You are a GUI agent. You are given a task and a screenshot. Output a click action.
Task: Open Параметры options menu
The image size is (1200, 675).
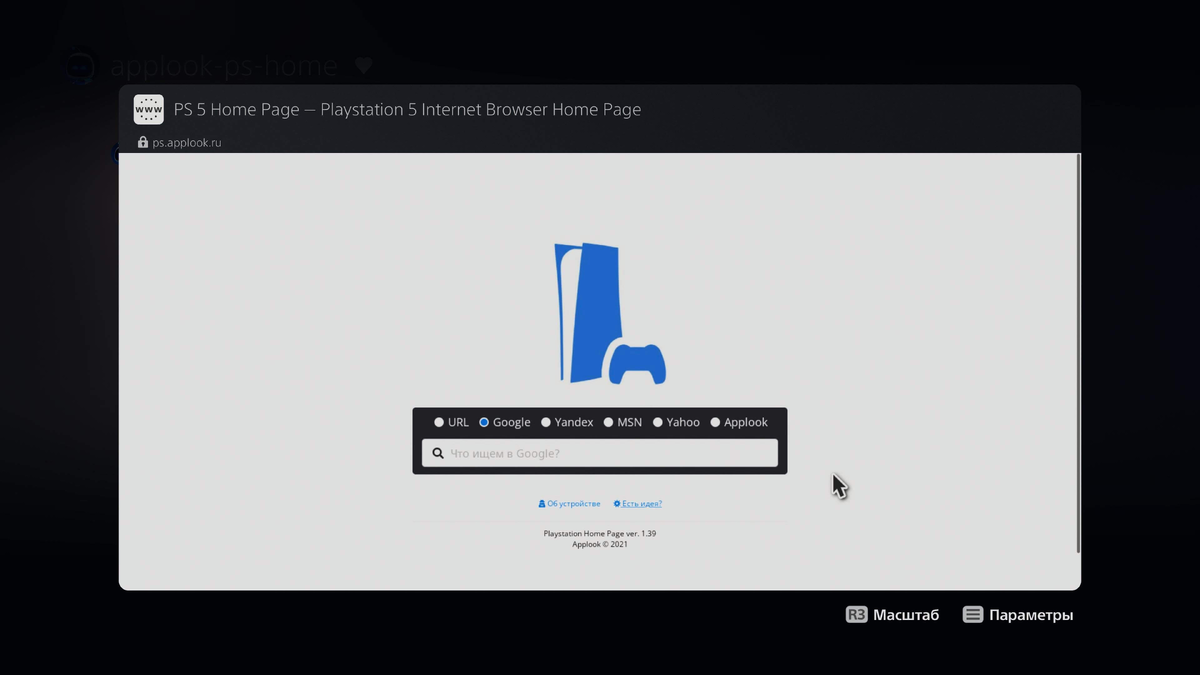coord(1018,615)
